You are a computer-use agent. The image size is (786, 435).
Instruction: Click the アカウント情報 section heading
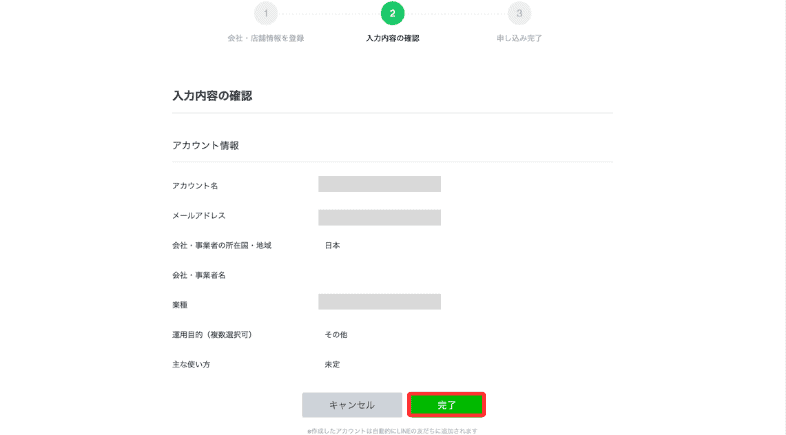coord(206,145)
